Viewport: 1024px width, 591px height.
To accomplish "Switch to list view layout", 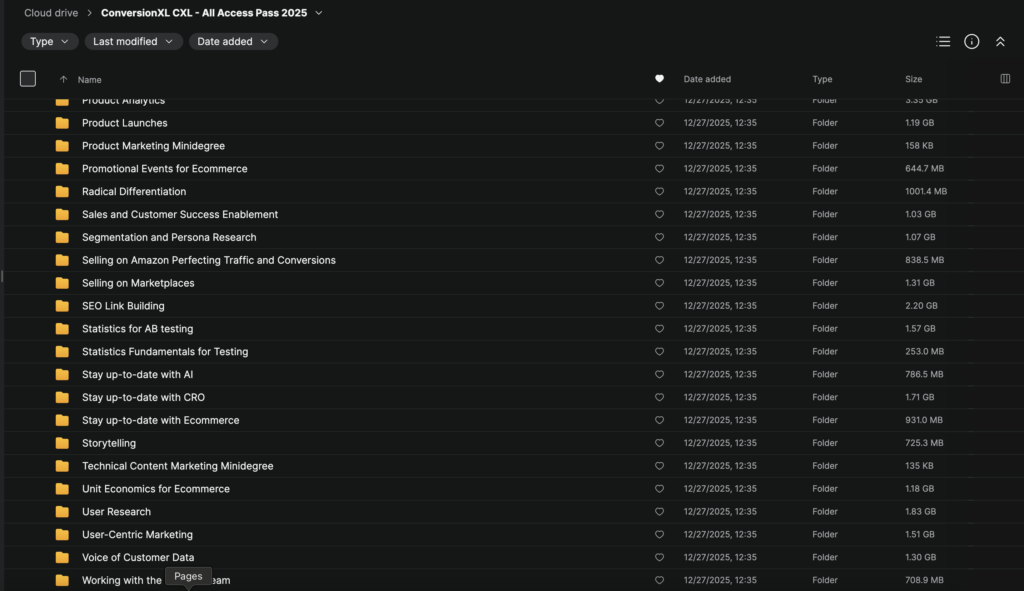I will point(943,42).
